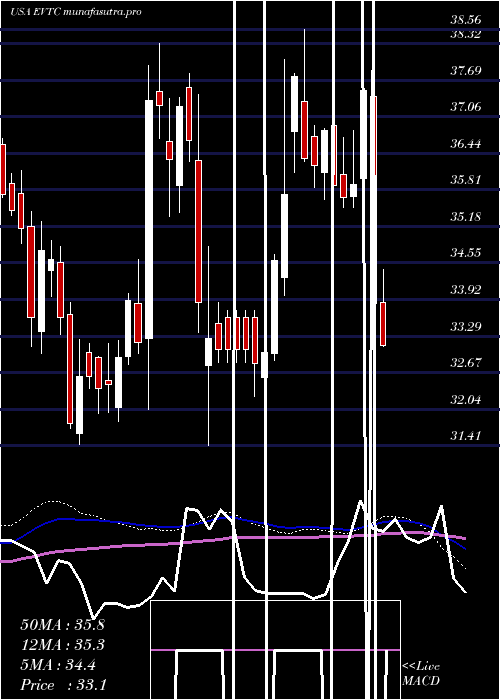Click the 31.41 price axis label

[x=466, y=436]
